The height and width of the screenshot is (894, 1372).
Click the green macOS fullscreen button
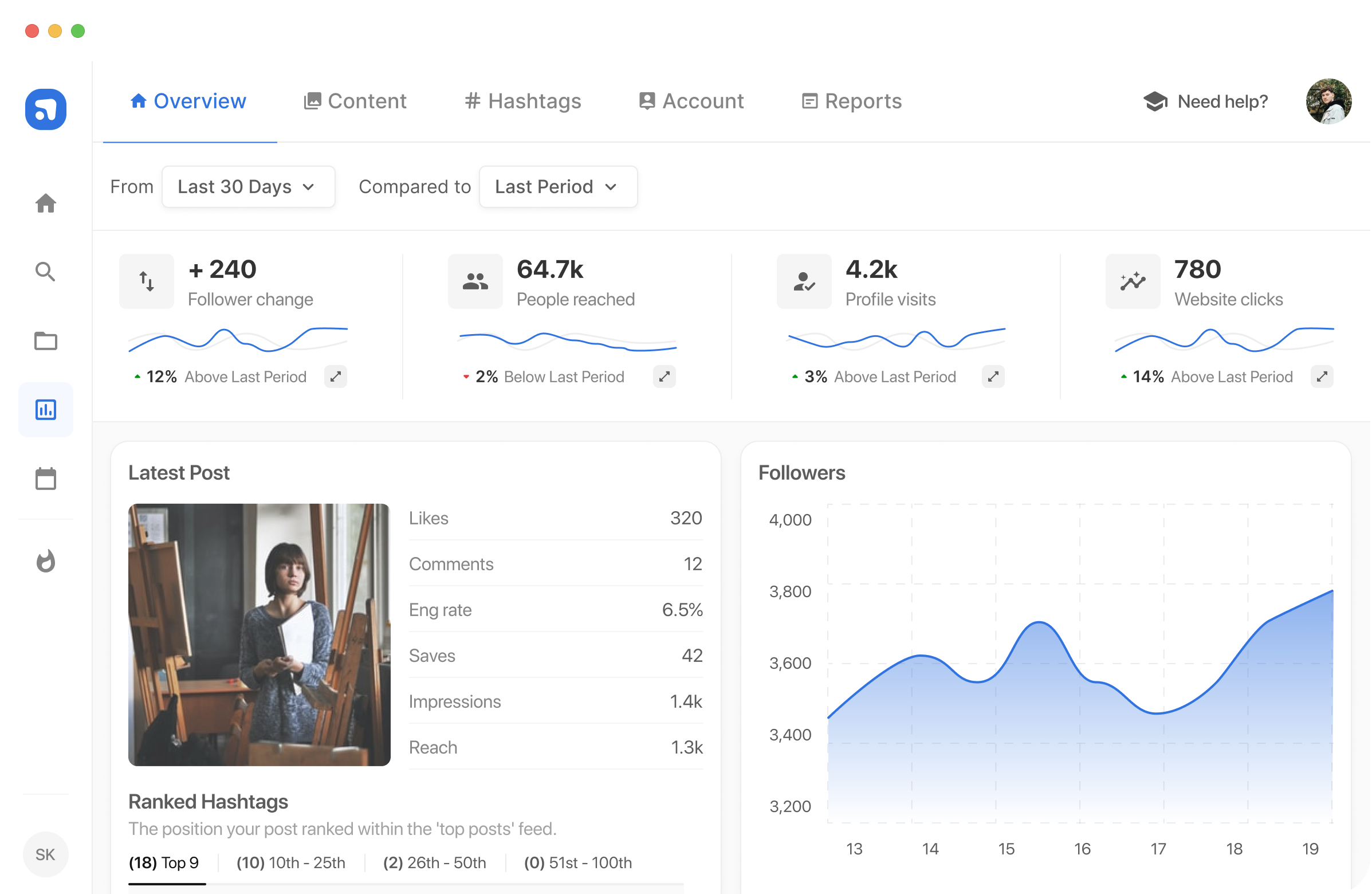pyautogui.click(x=78, y=30)
